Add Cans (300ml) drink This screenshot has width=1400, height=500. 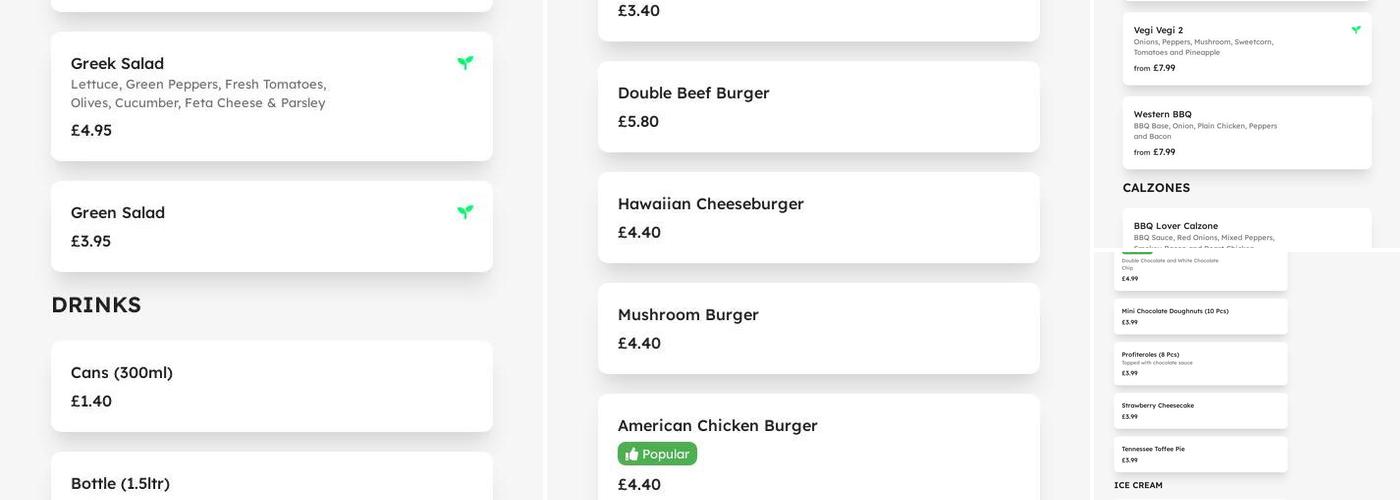click(x=271, y=386)
